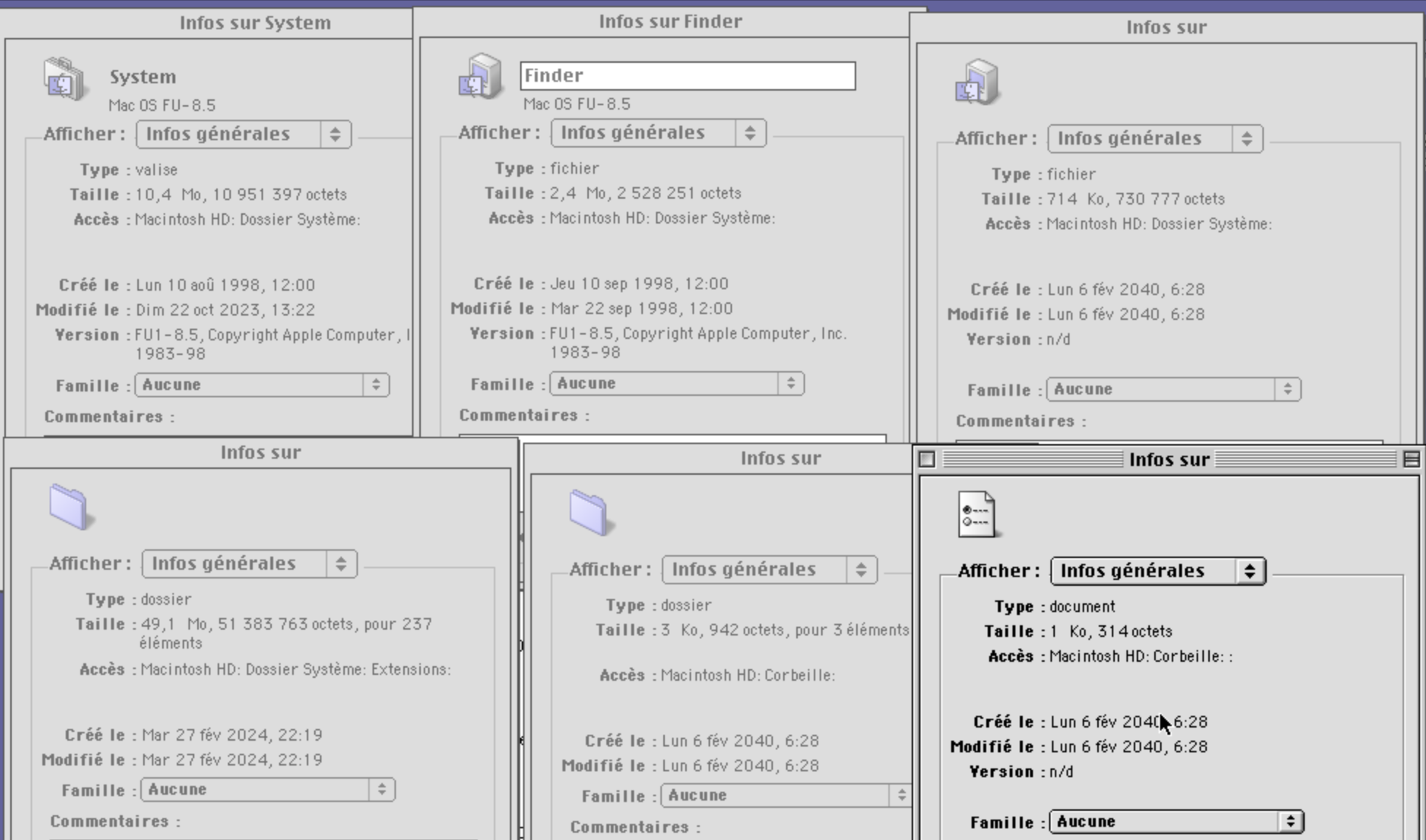Open Famille dropdown in document info window

1177,822
